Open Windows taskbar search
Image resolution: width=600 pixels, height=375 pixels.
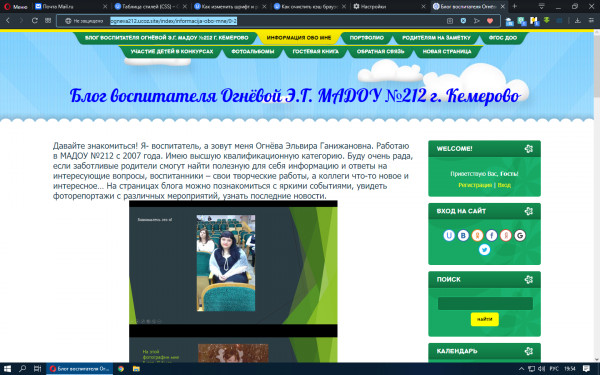22,369
